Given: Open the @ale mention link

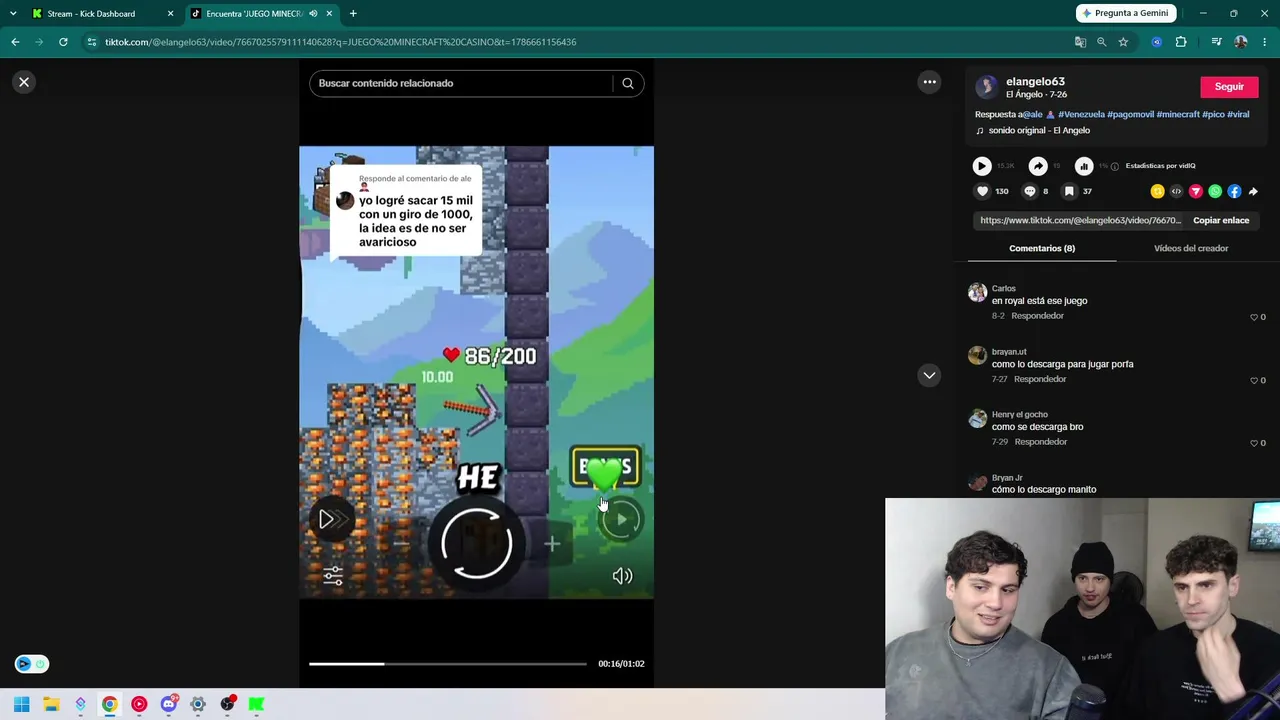Looking at the screenshot, I should pos(1032,115).
